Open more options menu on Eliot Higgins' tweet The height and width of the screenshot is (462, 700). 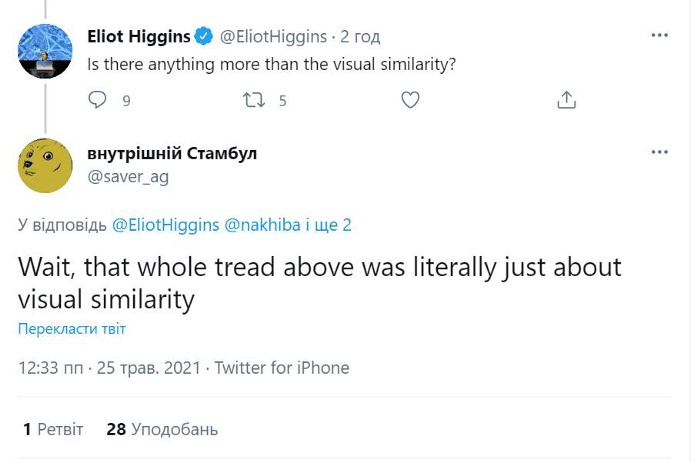coord(659,36)
